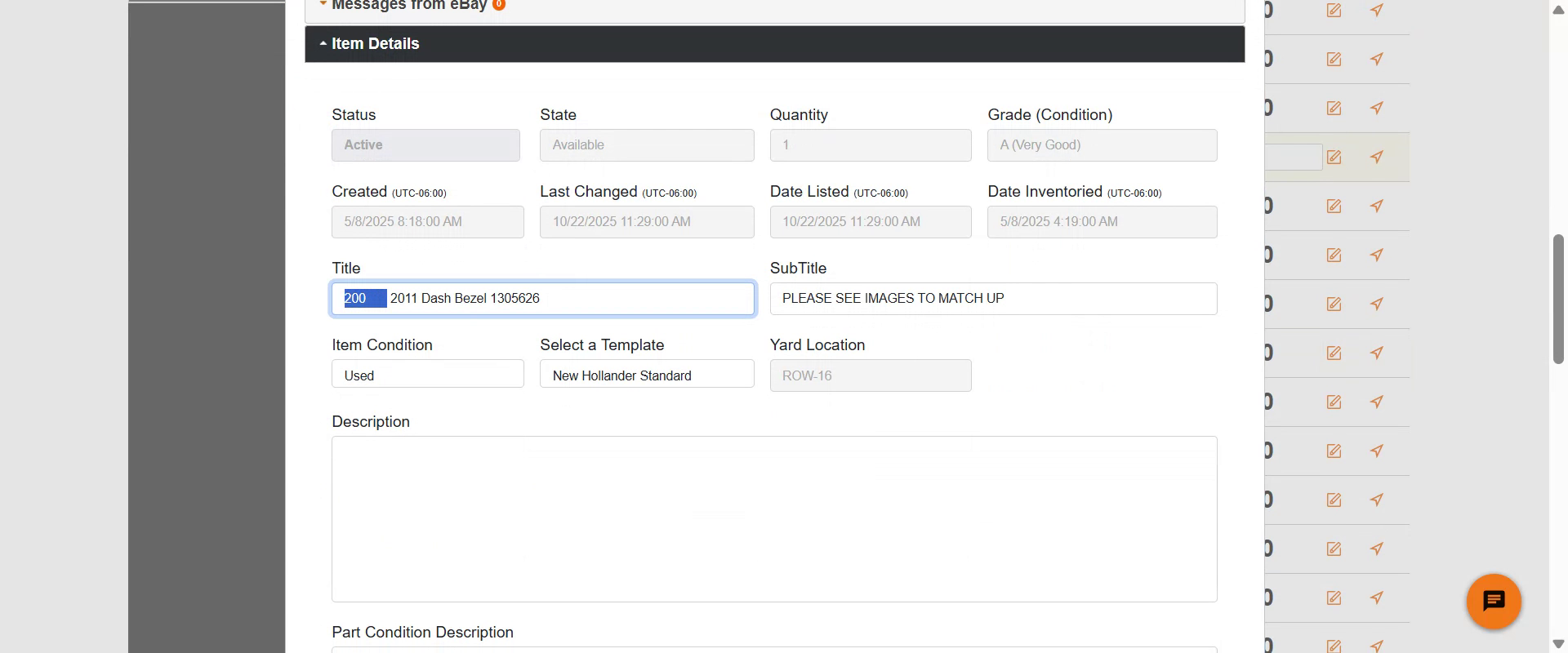Expand the Messages from eBay section
The height and width of the screenshot is (653, 1568).
[x=408, y=7]
